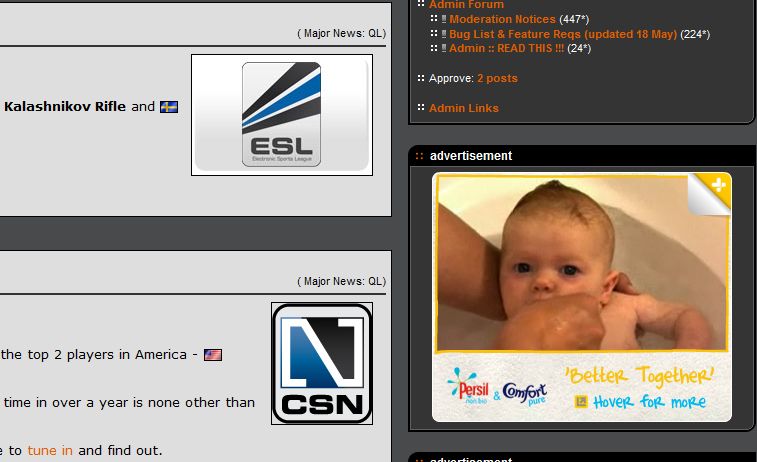This screenshot has height=462, width=757.
Task: Click the Comfort pure logo in the ad
Action: tap(525, 393)
